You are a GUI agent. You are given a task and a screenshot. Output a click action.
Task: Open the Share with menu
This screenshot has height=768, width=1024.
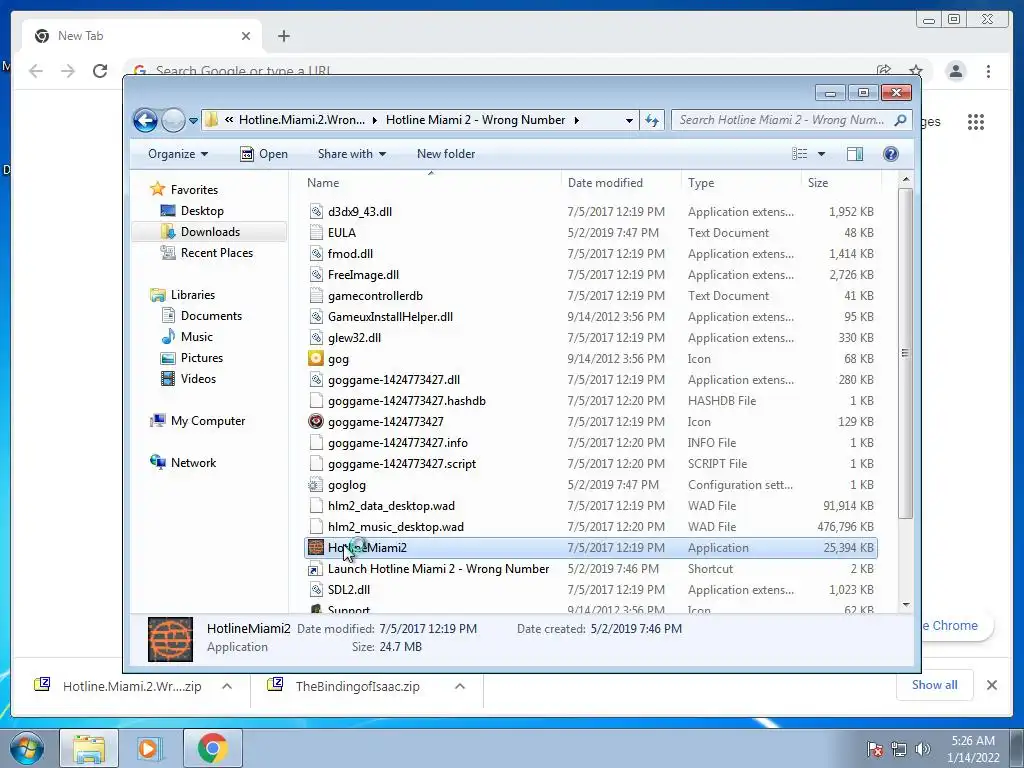(x=351, y=154)
